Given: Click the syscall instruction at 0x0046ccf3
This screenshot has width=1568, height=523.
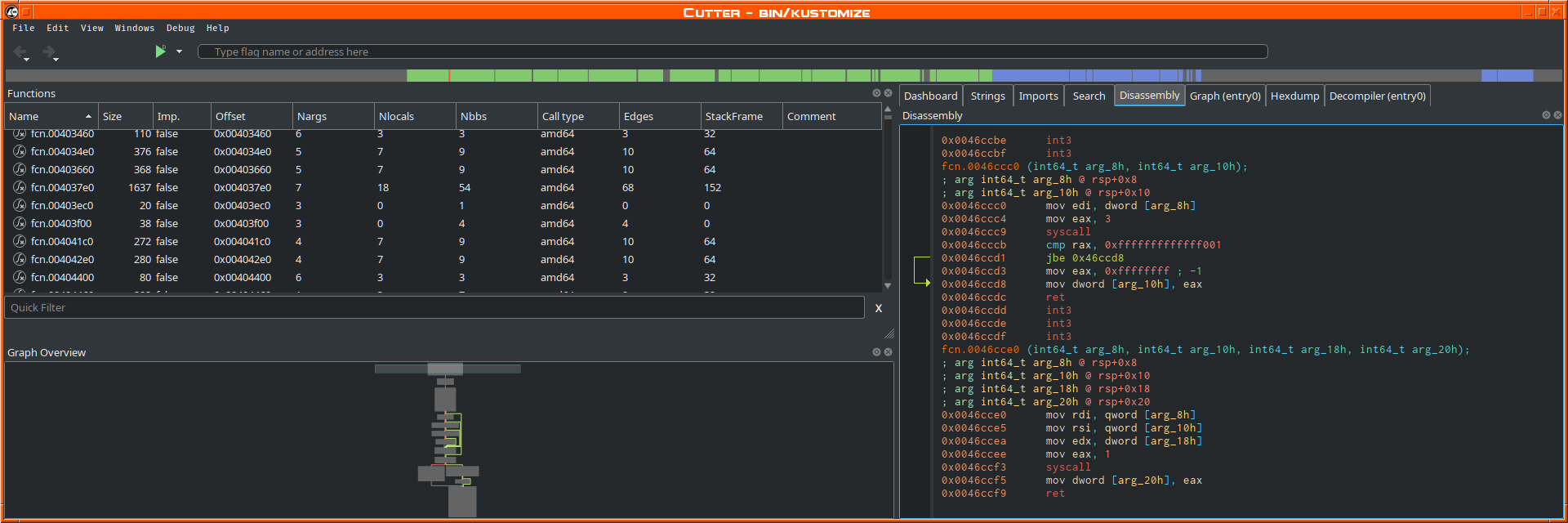Looking at the screenshot, I should tap(1068, 467).
